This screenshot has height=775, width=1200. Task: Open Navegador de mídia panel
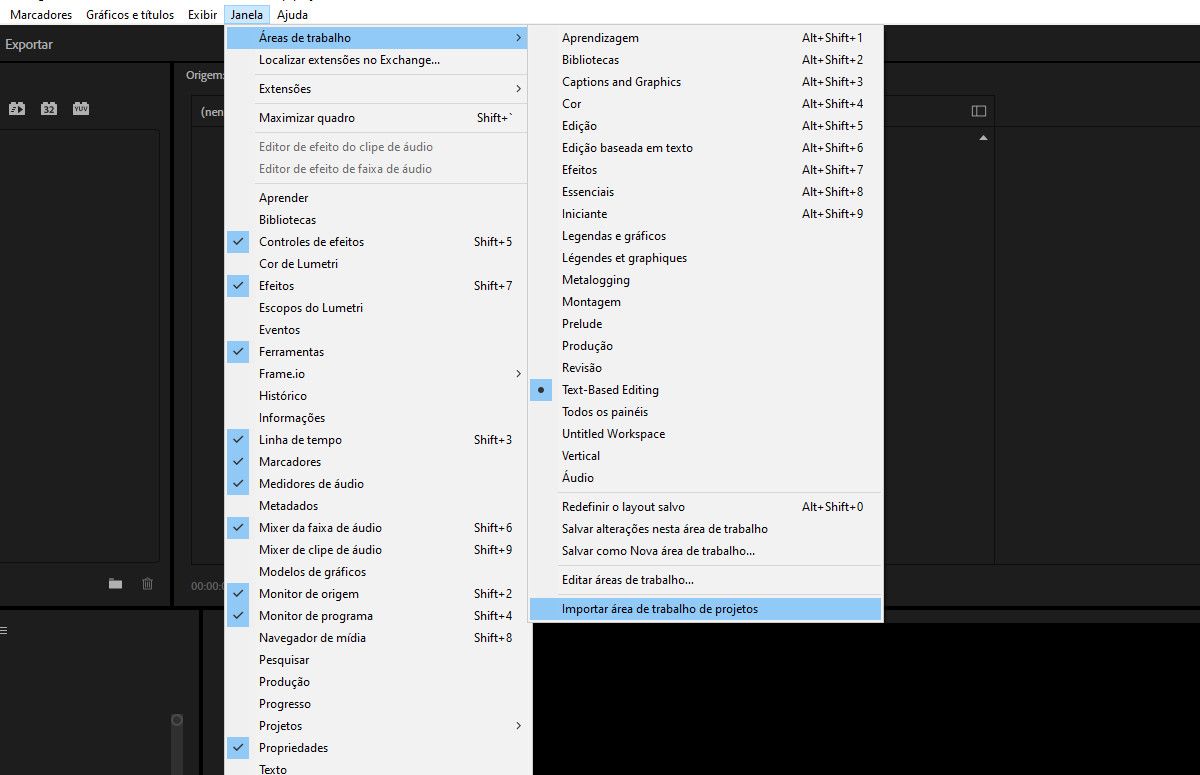point(376,638)
